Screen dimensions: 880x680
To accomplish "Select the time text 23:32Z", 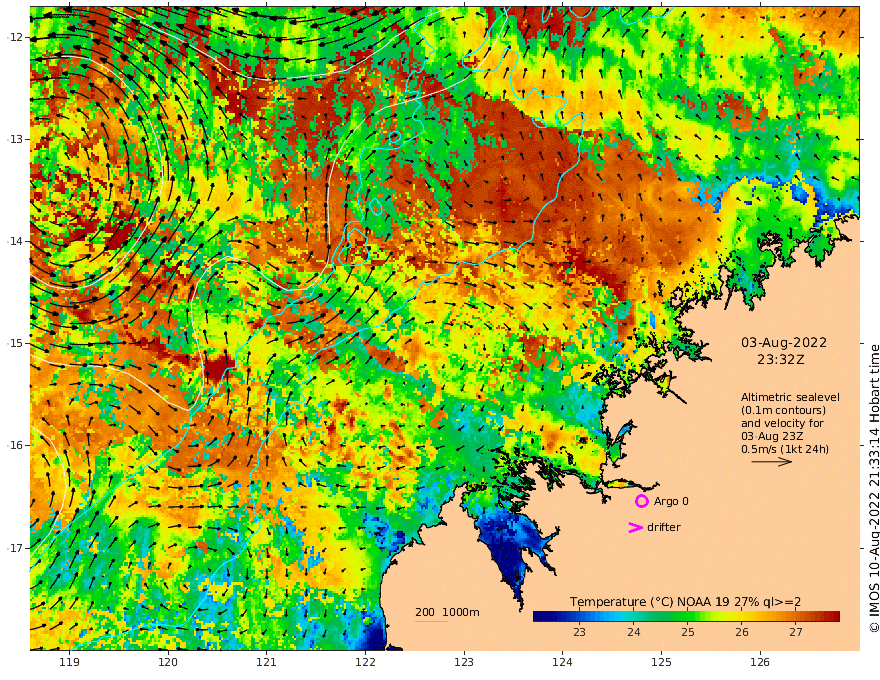I will (780, 360).
